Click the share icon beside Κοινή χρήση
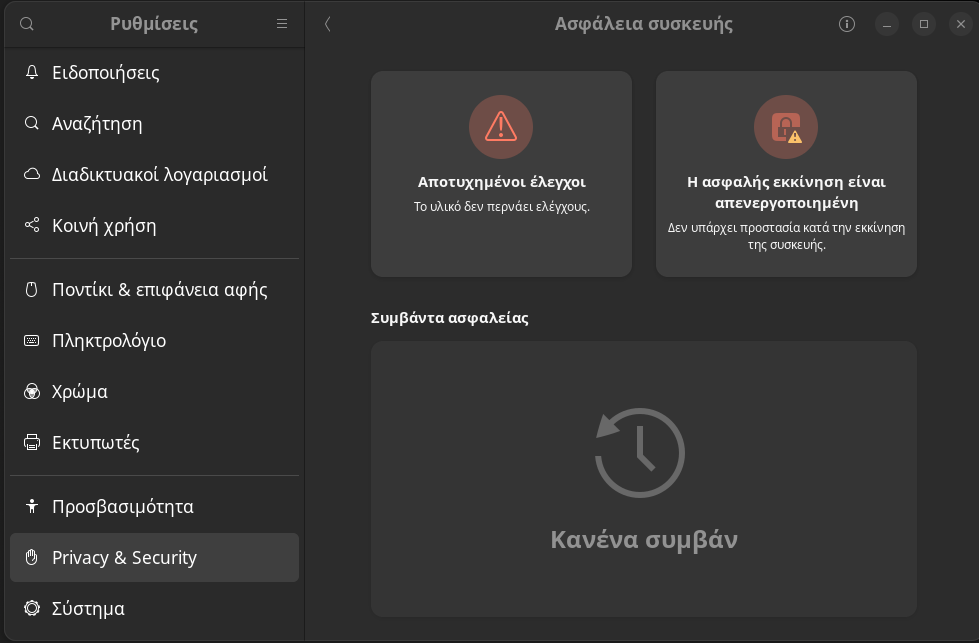 pyautogui.click(x=31, y=225)
